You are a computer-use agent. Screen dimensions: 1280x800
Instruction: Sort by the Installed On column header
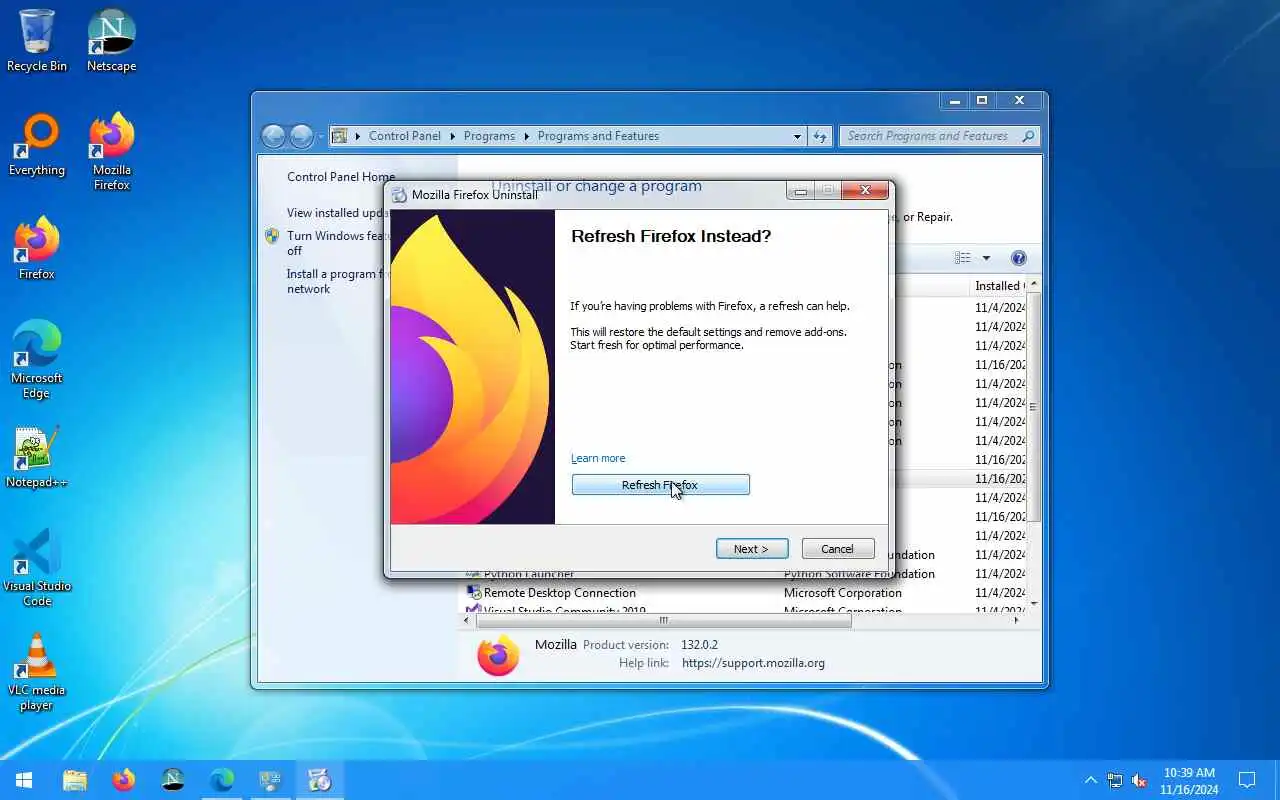pyautogui.click(x=999, y=286)
